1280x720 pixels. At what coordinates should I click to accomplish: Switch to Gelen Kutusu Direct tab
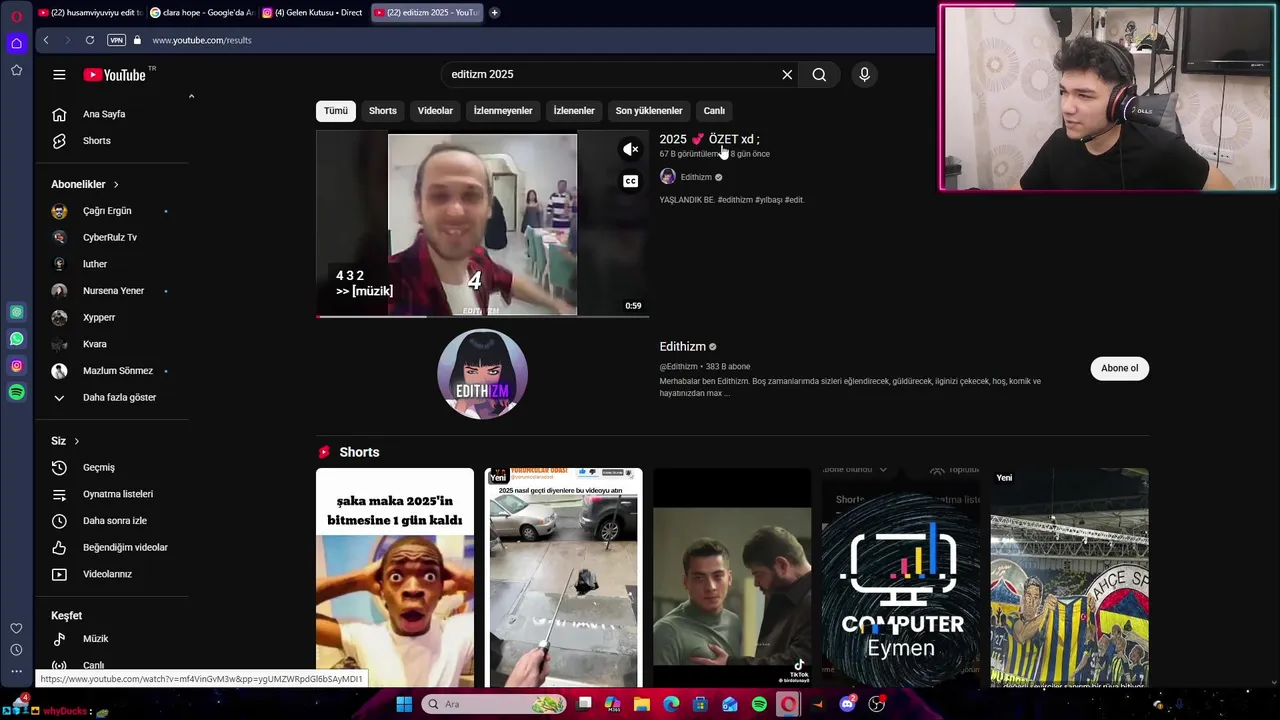[x=314, y=13]
